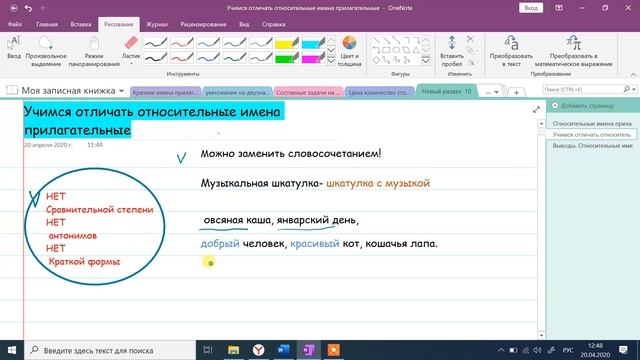Screen dimensions: 640x360
Task: Open the Составные задачи на section tab
Action: tap(308, 93)
